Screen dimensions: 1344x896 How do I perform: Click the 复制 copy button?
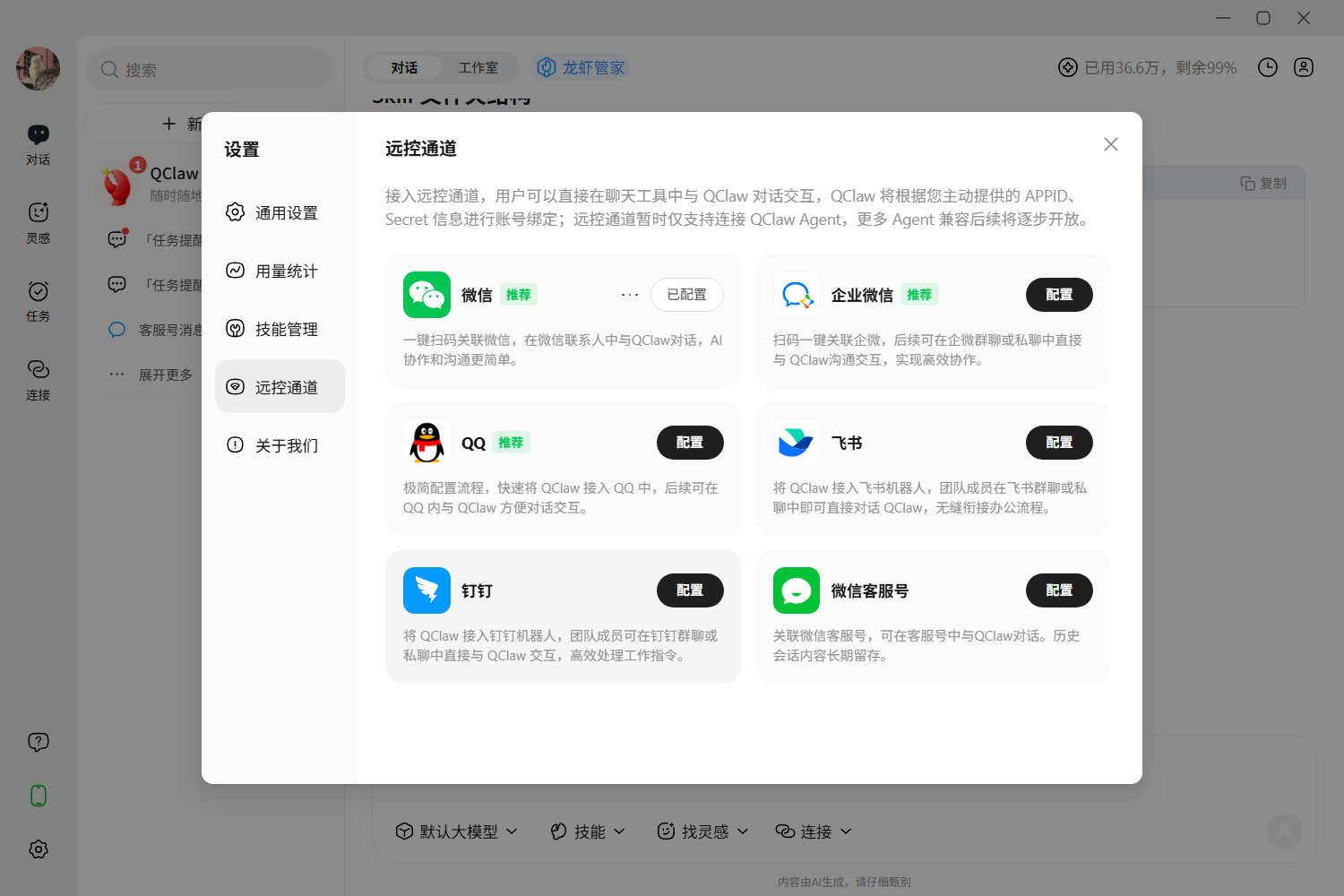click(x=1263, y=183)
